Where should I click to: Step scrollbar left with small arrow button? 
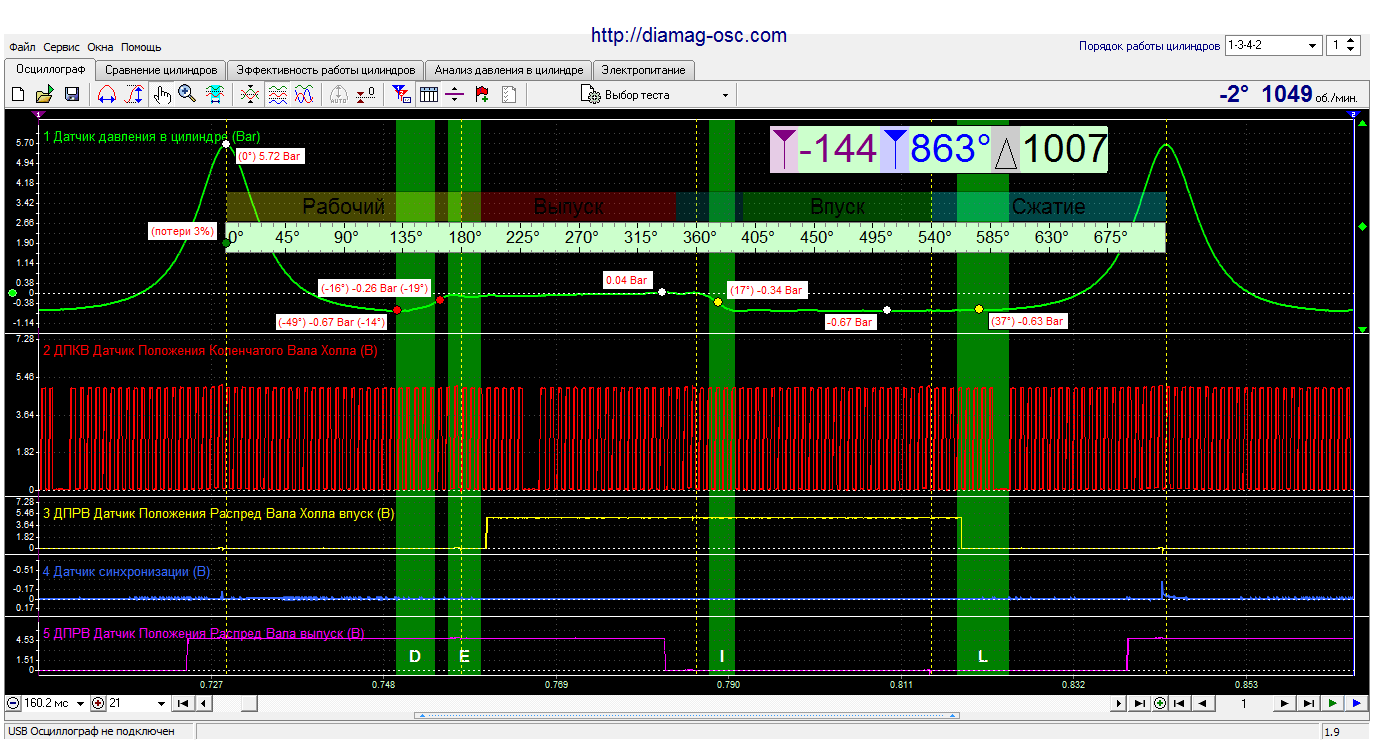point(203,703)
